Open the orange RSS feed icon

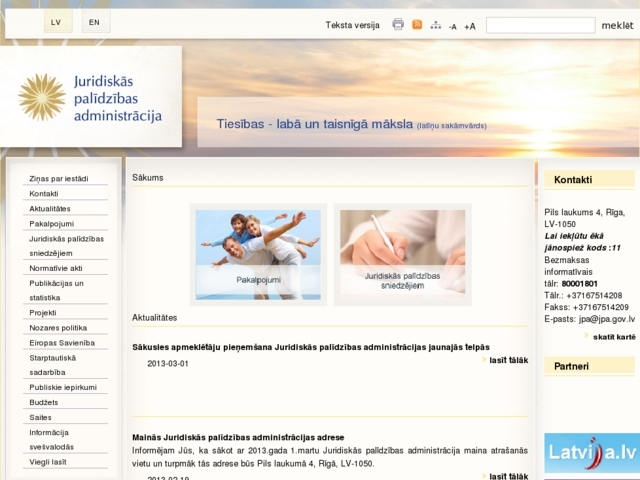(x=417, y=24)
